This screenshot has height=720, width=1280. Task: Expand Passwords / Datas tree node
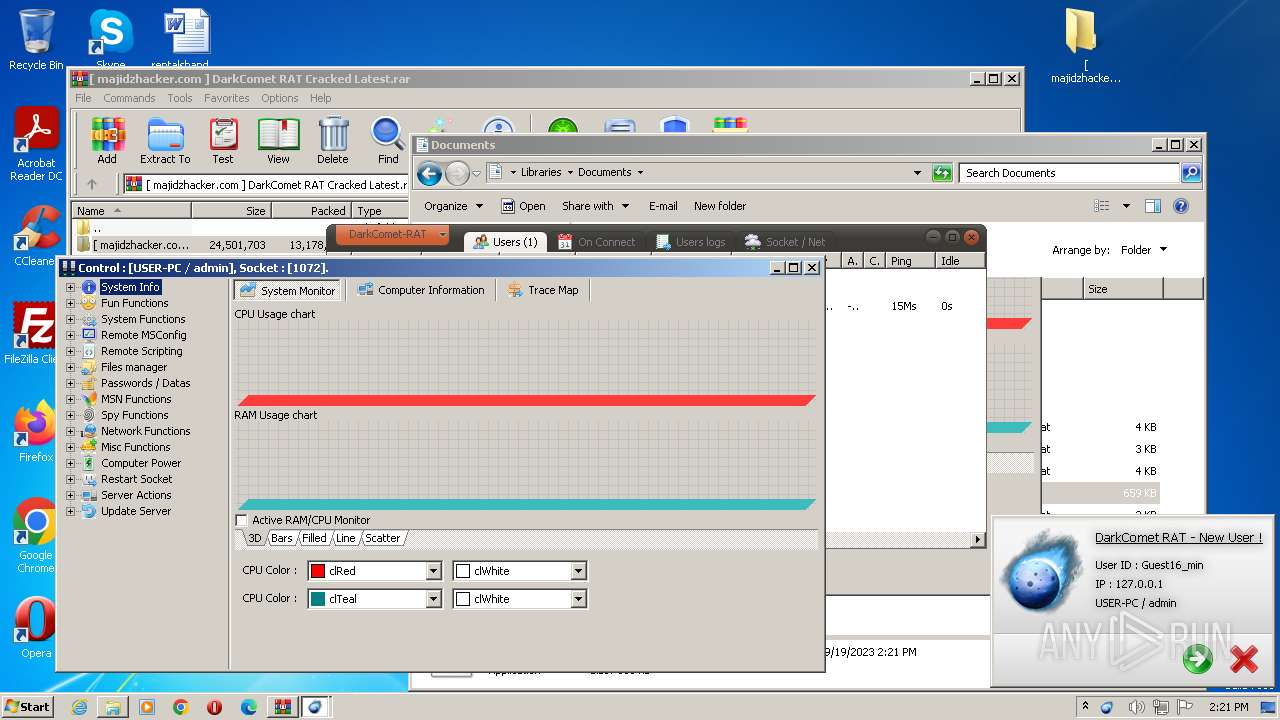(x=71, y=383)
